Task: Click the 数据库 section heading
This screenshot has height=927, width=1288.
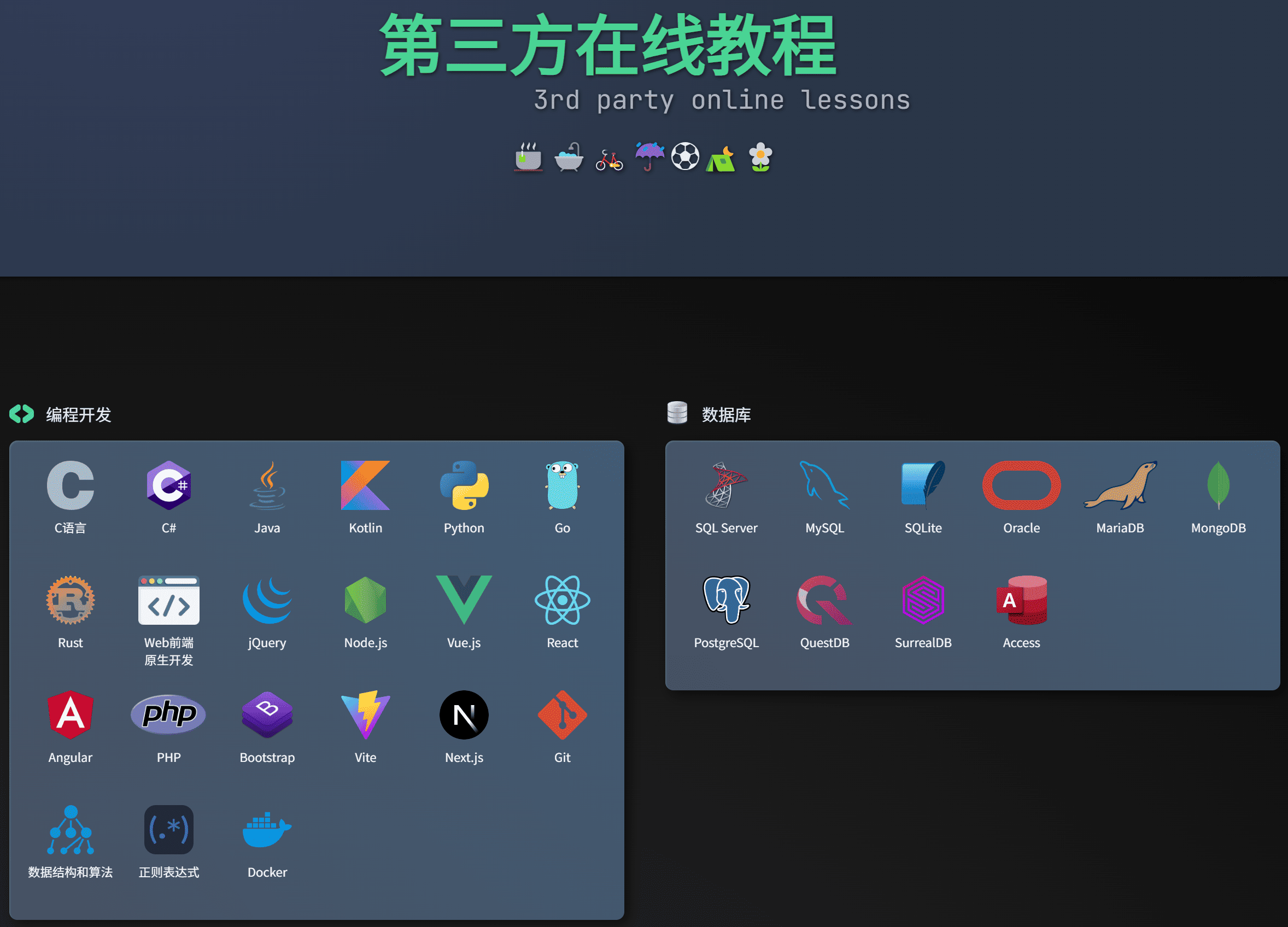Action: coord(727,415)
